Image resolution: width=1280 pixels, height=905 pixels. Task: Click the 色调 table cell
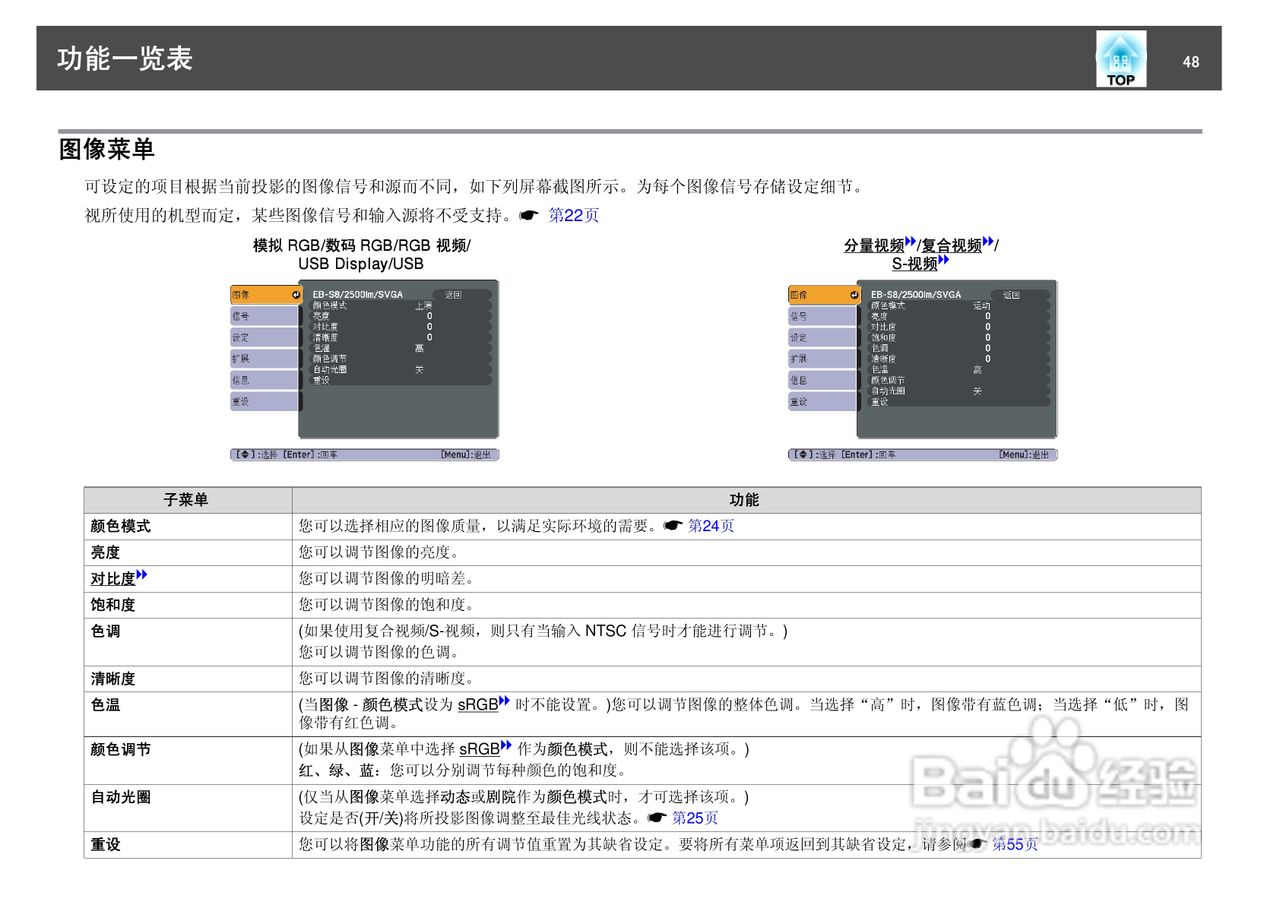tap(188, 642)
